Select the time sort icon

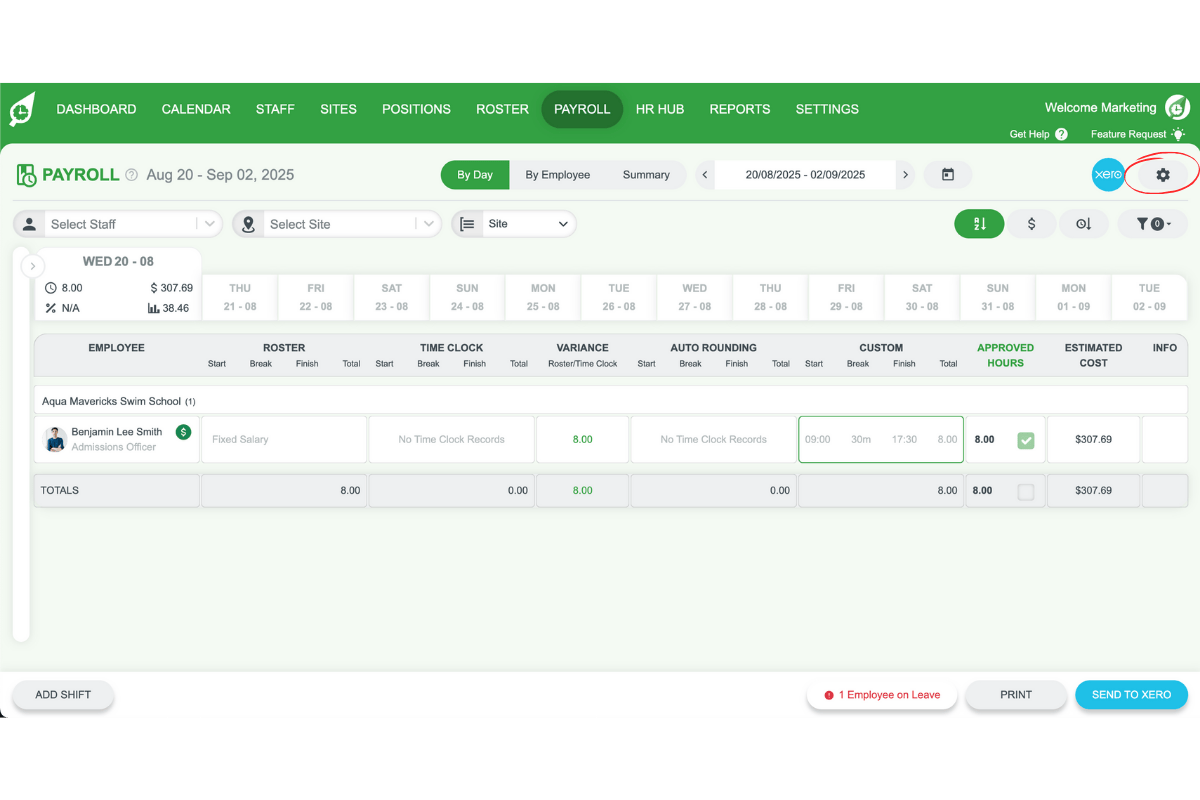pyautogui.click(x=1084, y=223)
